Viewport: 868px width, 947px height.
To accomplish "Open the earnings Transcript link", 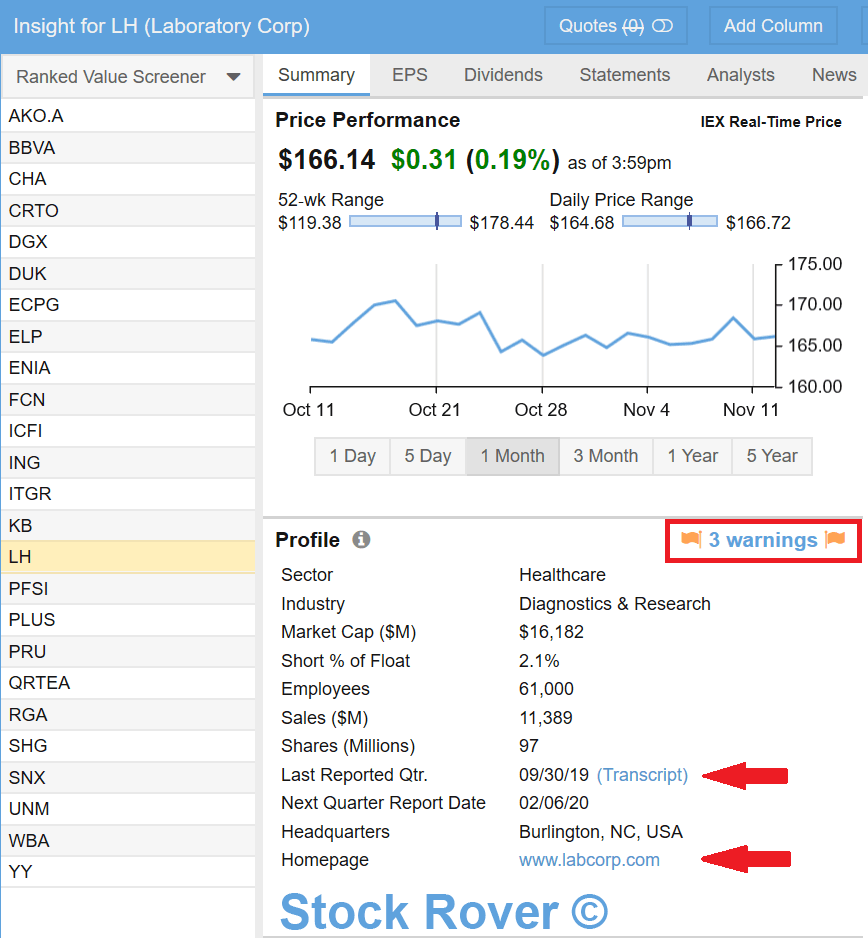I will (642, 775).
